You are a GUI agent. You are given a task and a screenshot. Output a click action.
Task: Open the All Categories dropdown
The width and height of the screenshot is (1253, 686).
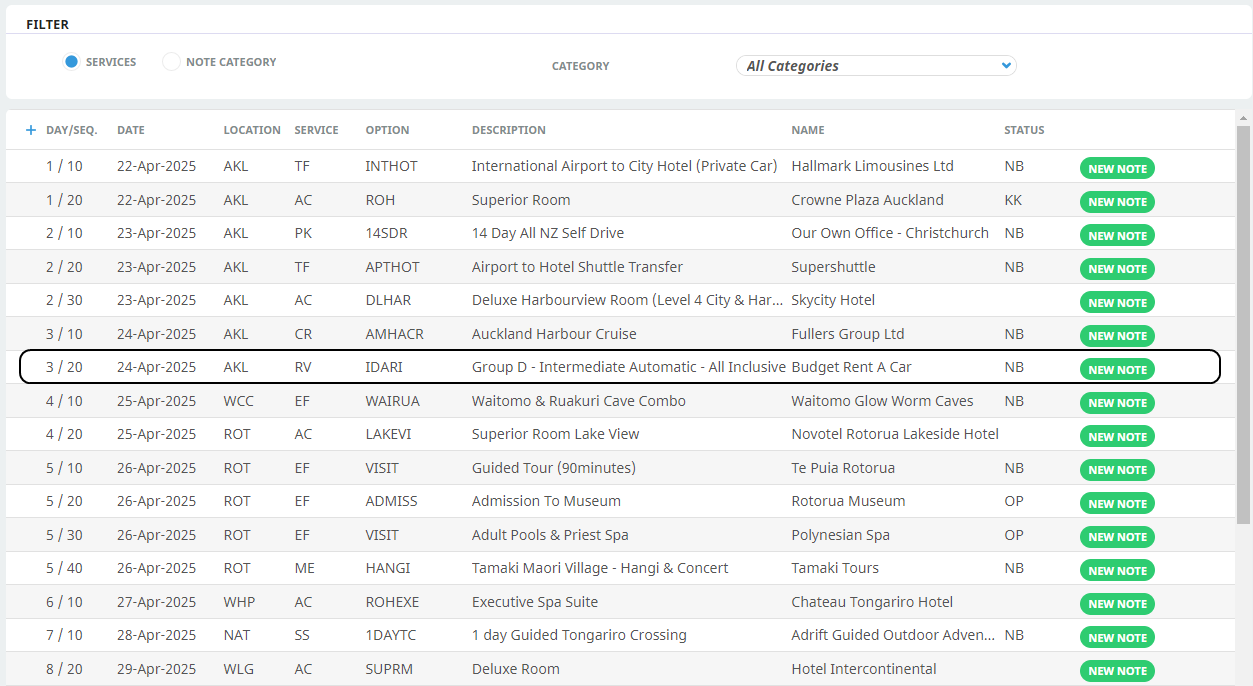tap(876, 66)
